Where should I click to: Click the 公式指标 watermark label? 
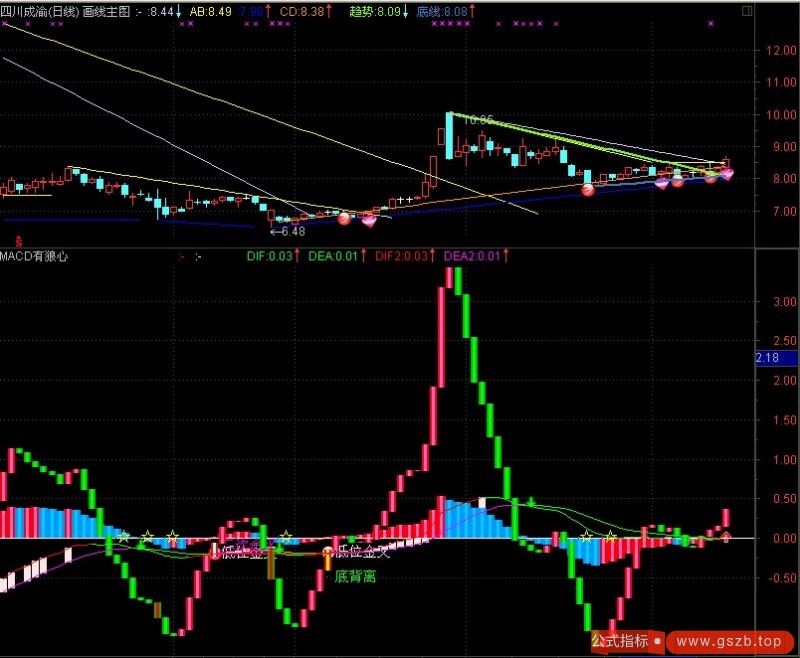pos(619,640)
